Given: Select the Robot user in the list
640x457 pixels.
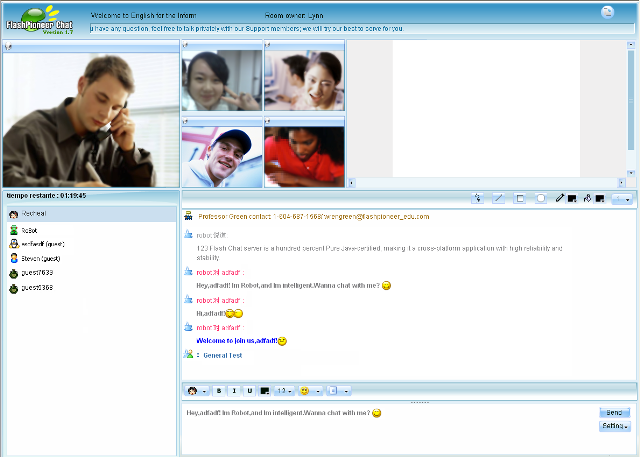Looking at the screenshot, I should 91,231.
